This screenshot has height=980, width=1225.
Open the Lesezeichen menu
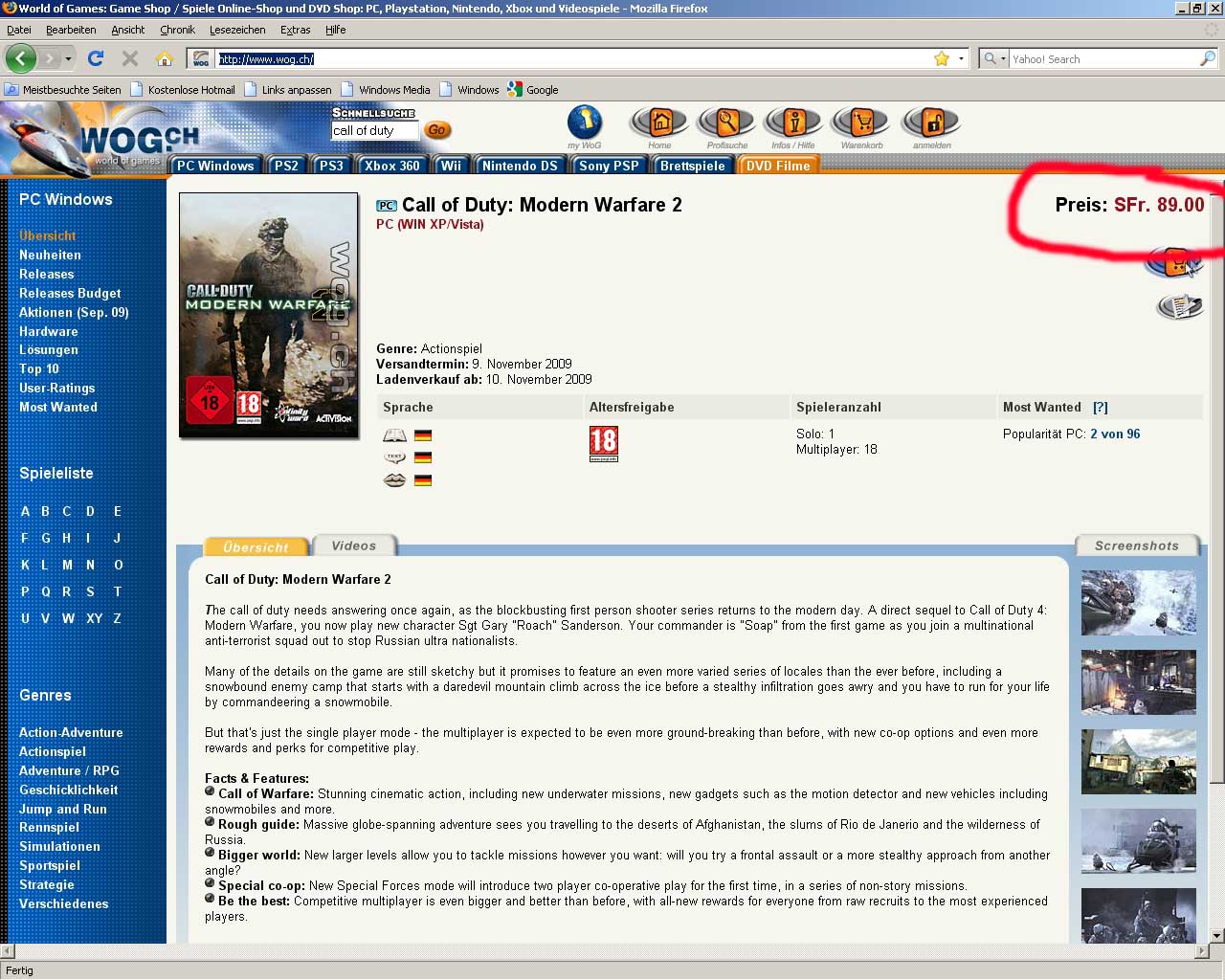[x=237, y=30]
